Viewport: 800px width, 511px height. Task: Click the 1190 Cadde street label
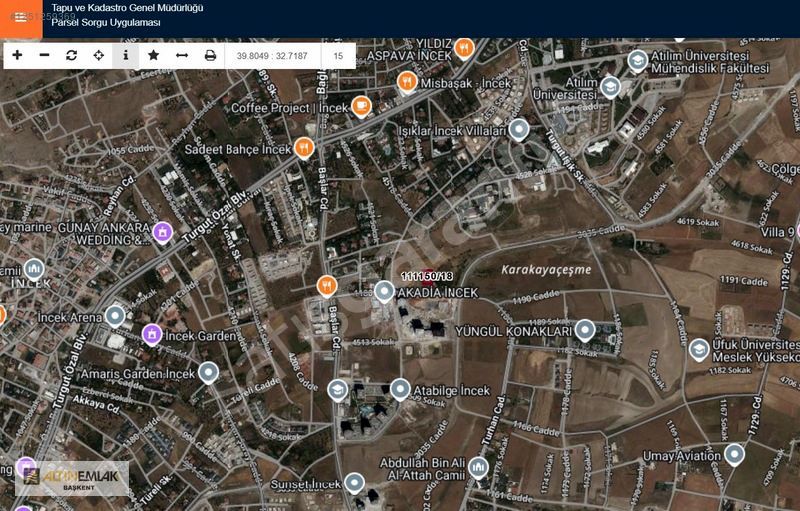click(536, 297)
